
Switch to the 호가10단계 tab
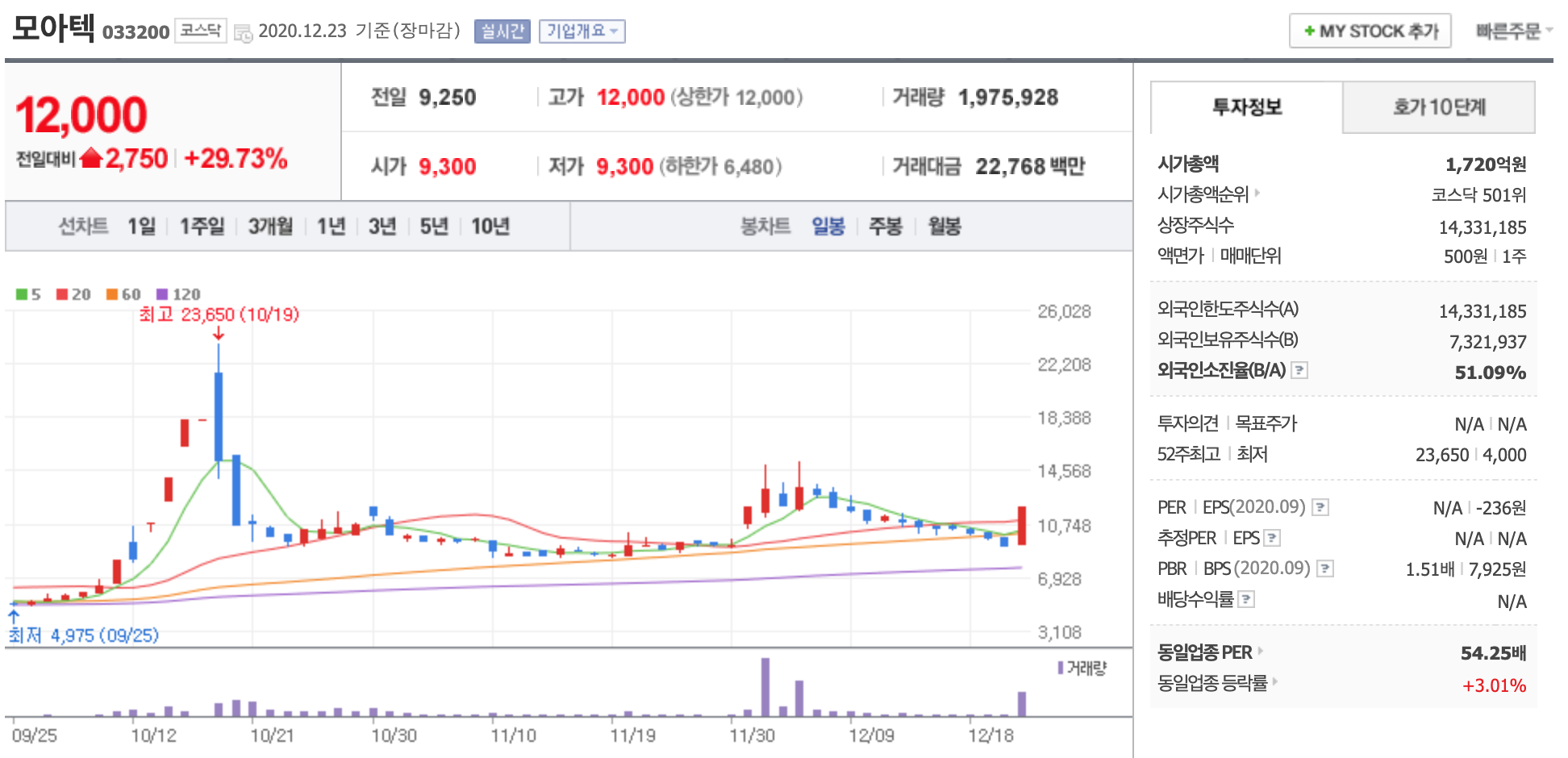coord(1439,107)
